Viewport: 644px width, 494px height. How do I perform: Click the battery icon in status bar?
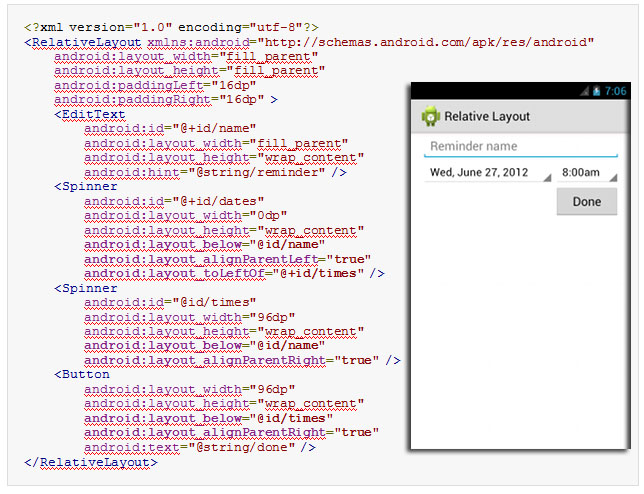coord(596,91)
